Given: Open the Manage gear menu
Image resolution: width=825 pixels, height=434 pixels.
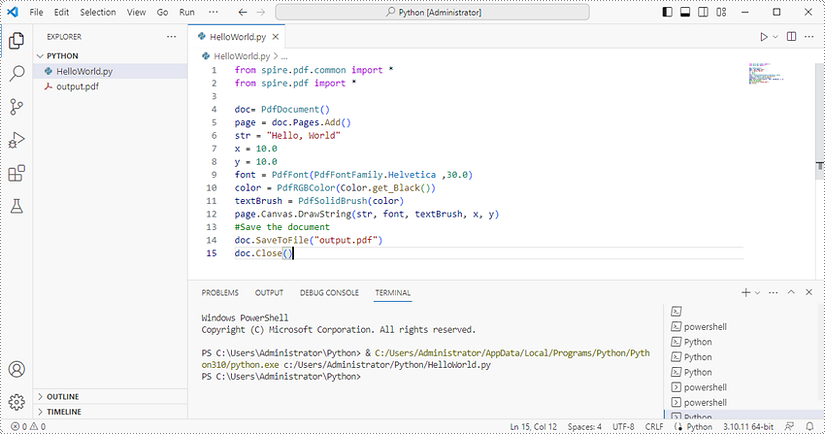Looking at the screenshot, I should [x=16, y=402].
